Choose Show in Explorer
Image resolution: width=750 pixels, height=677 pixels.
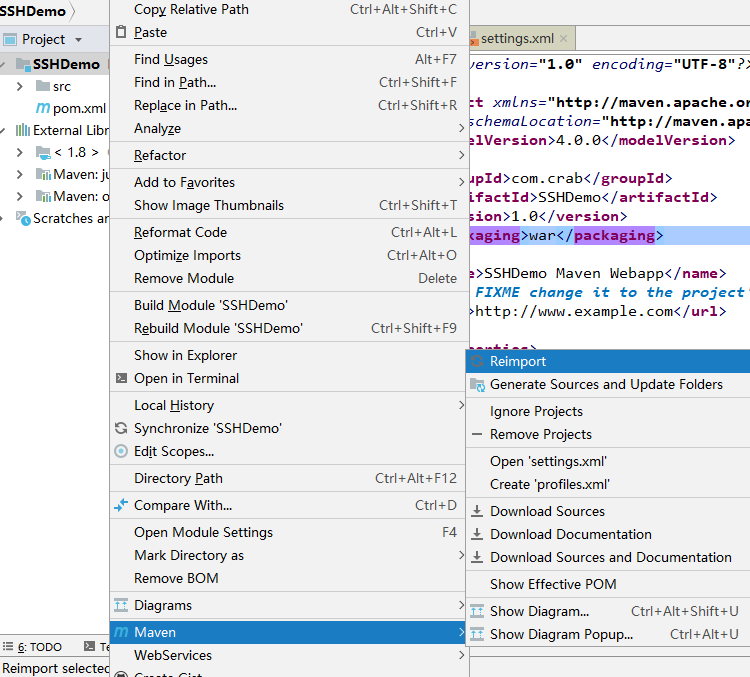[x=287, y=355]
